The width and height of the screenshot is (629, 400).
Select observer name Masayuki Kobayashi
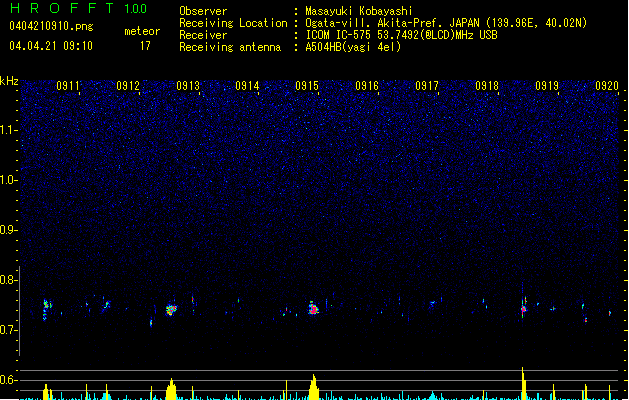[359, 11]
